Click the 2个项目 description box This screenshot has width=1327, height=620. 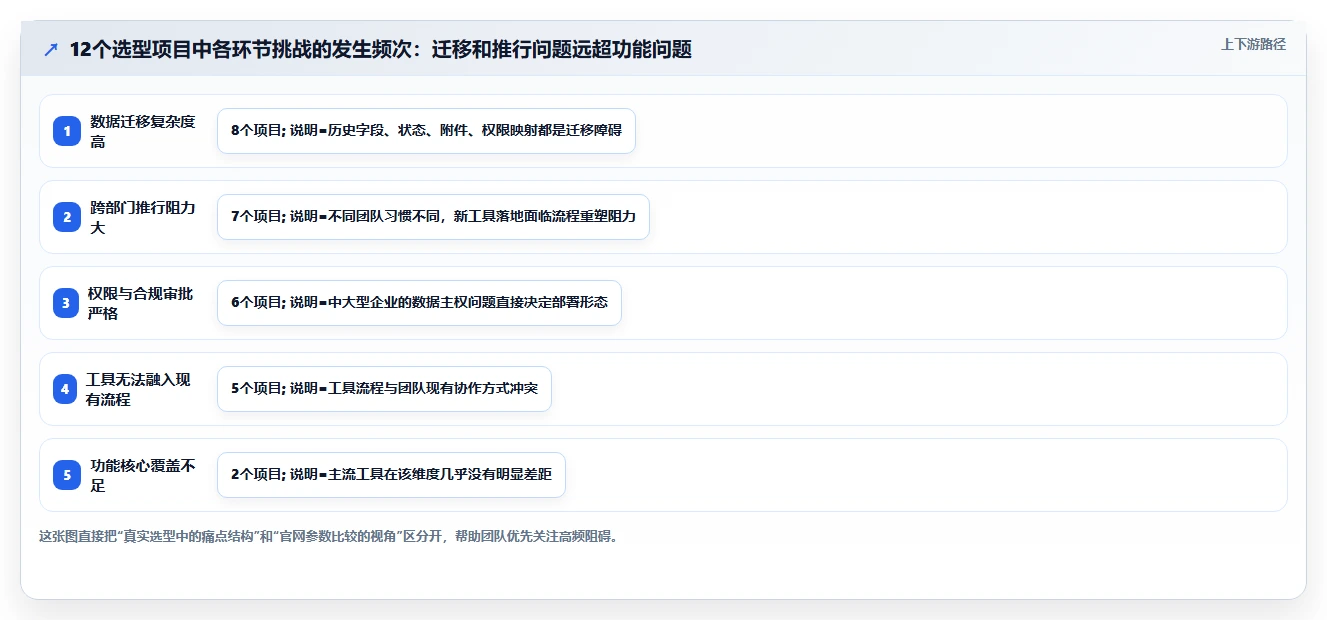coord(391,475)
